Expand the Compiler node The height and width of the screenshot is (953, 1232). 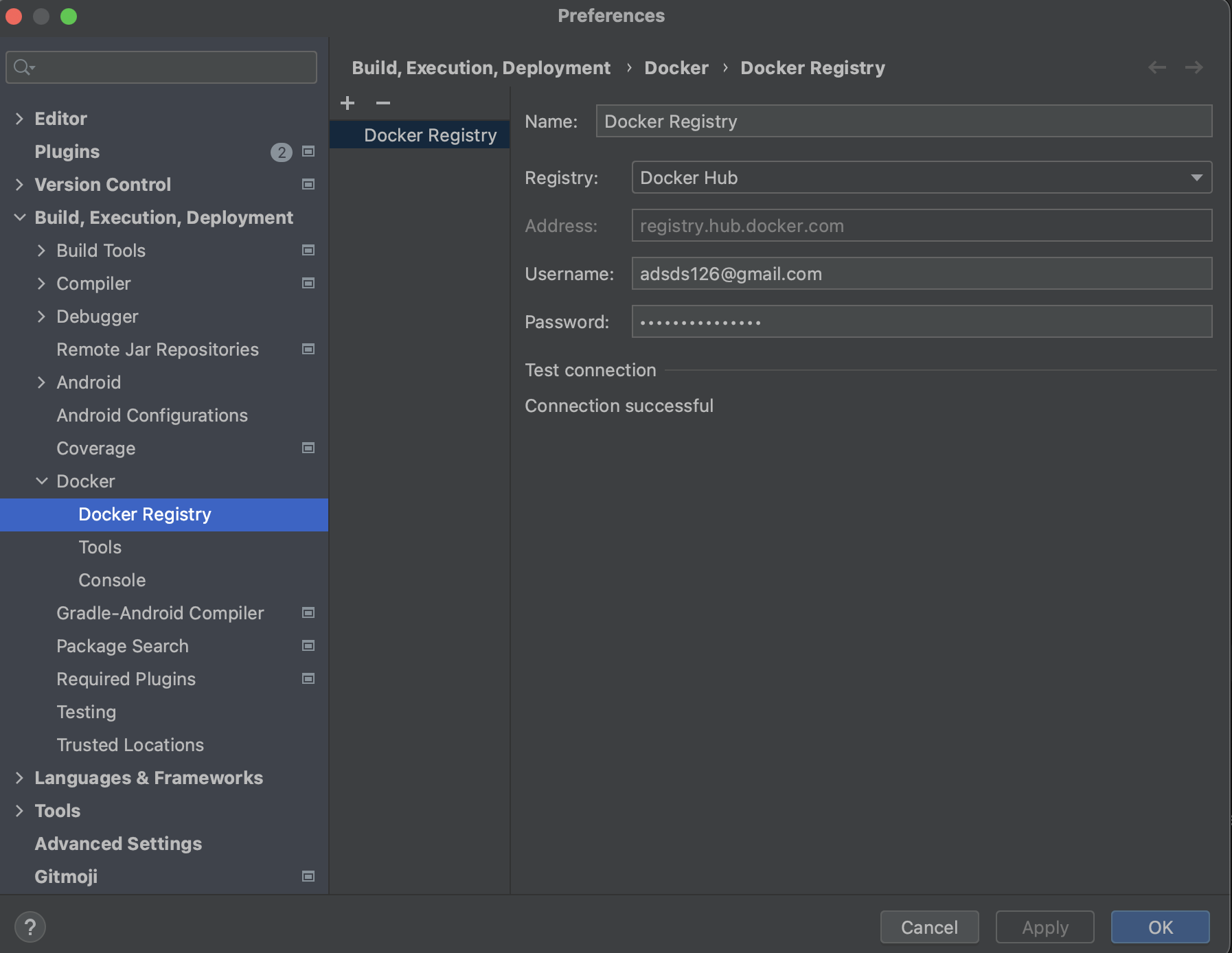point(41,284)
